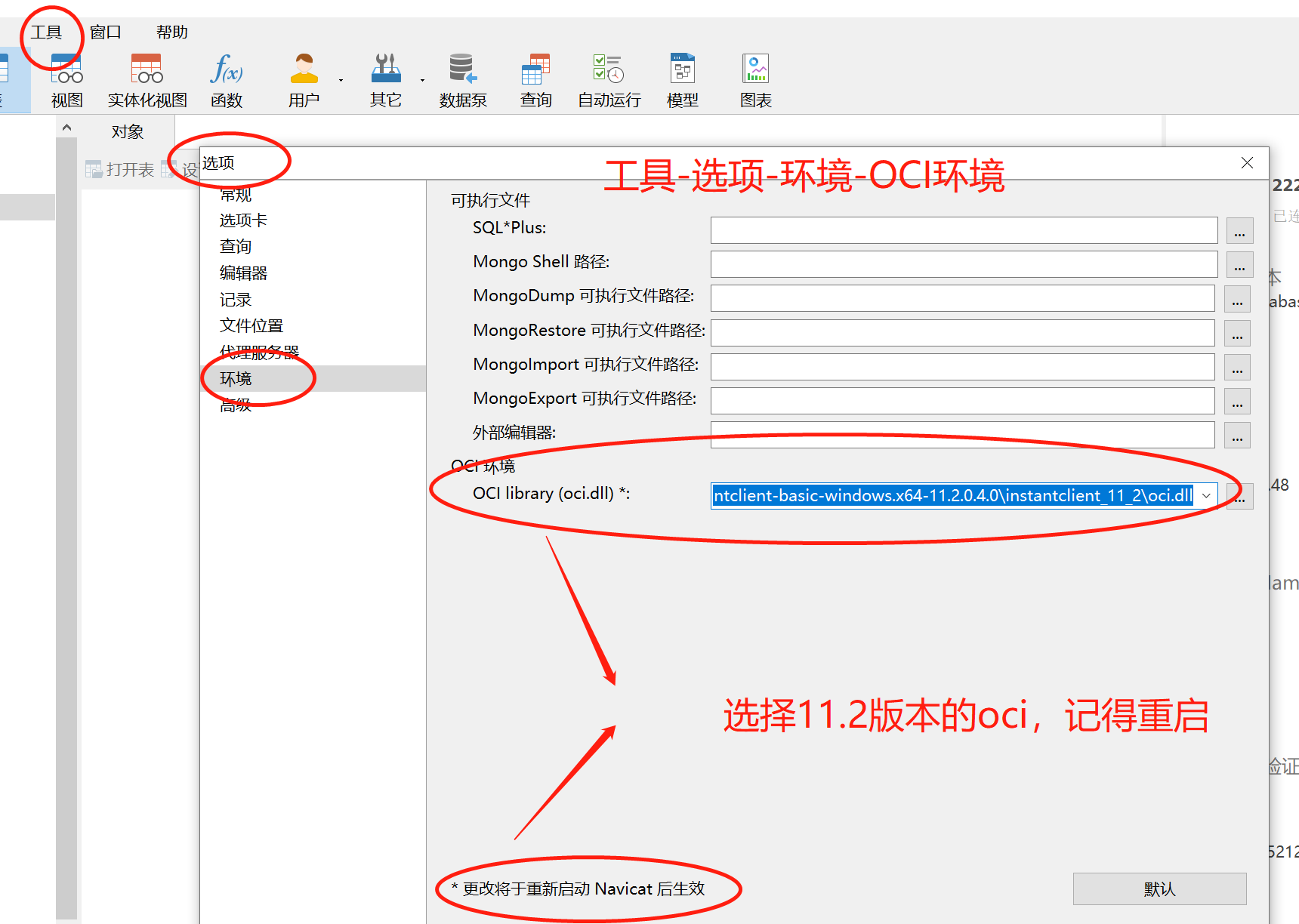Image resolution: width=1299 pixels, height=924 pixels.
Task: Expand the 用户 icon dropdown arrow
Action: [341, 82]
